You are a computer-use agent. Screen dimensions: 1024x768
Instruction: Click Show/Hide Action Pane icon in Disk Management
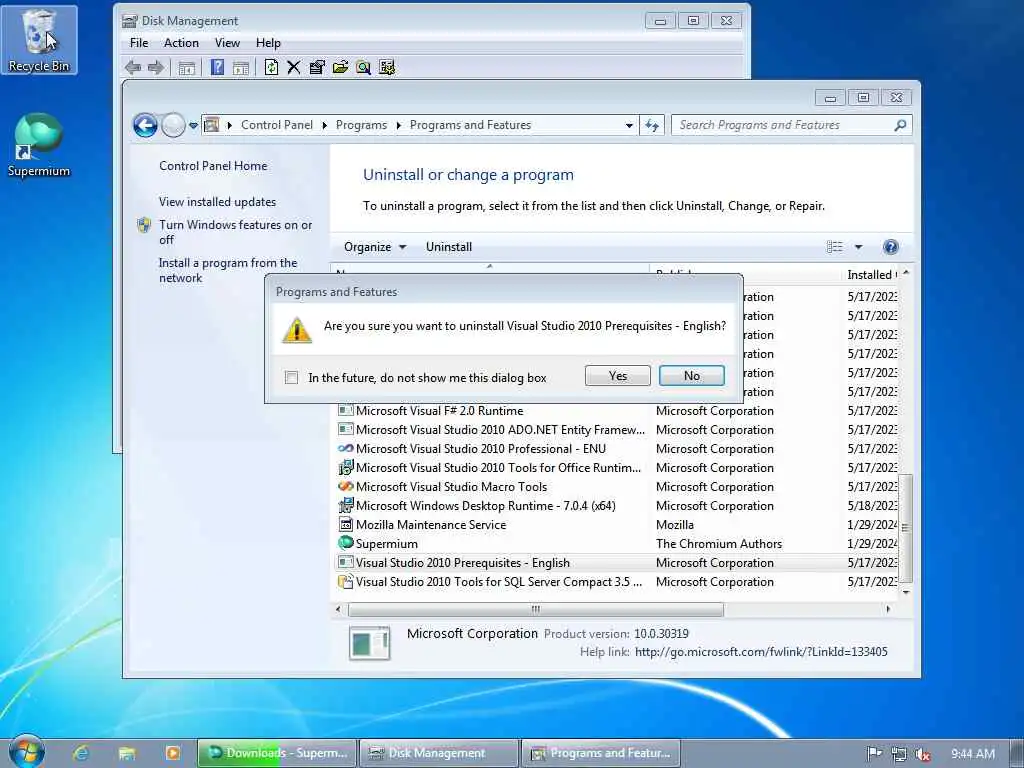(x=240, y=68)
